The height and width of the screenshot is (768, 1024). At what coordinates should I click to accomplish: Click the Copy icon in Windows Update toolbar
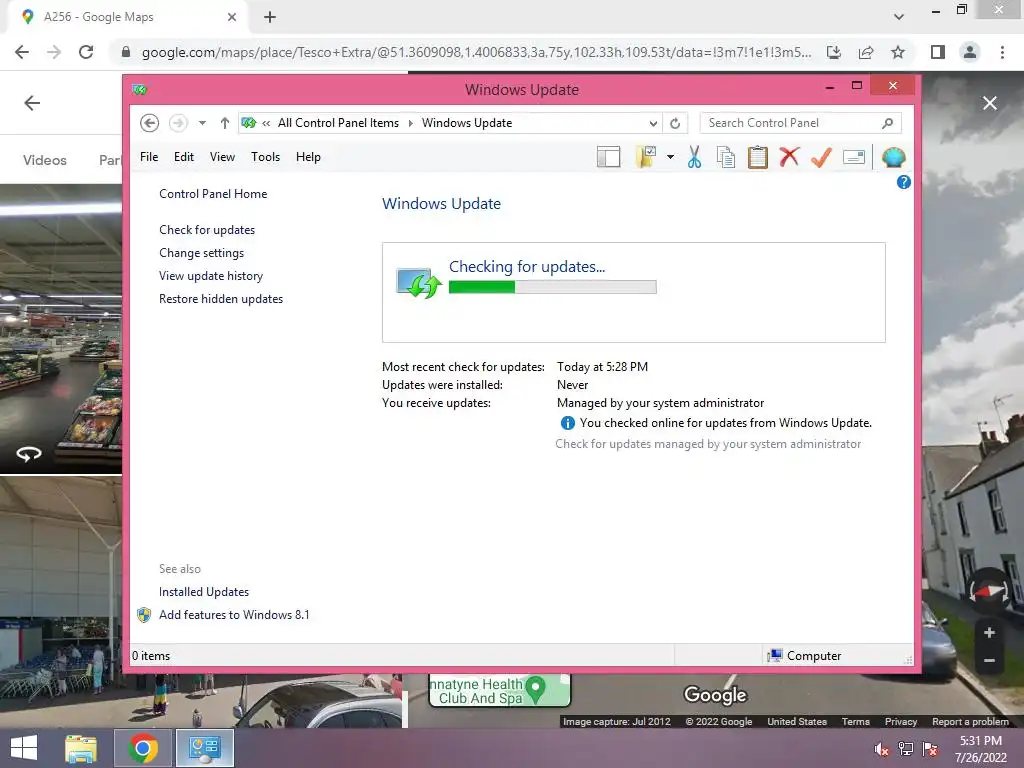726,157
